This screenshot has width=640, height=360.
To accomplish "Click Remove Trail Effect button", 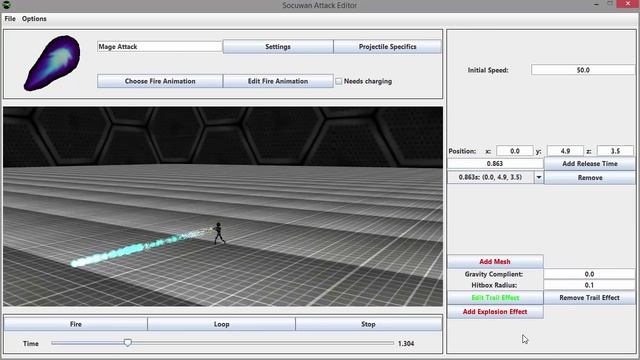I will (x=589, y=298).
